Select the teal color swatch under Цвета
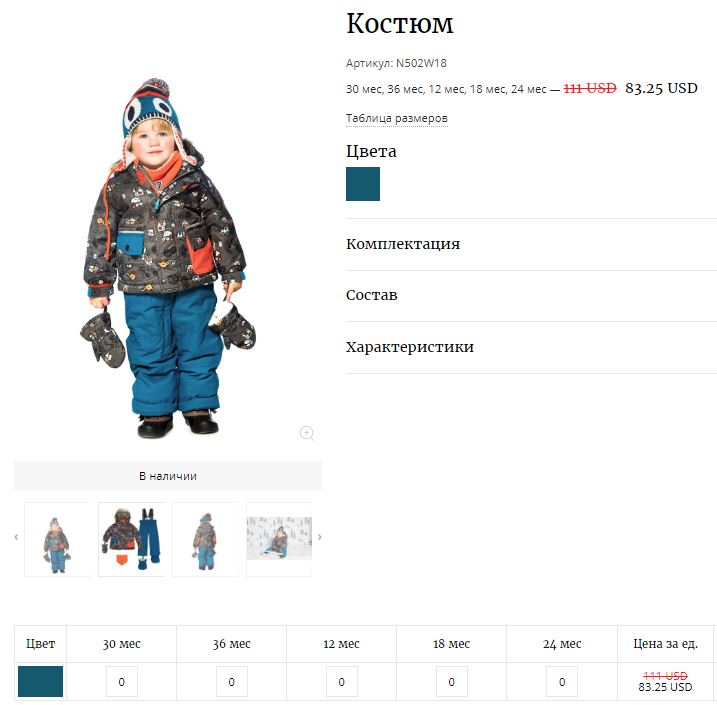The width and height of the screenshot is (717, 705). coord(363,184)
